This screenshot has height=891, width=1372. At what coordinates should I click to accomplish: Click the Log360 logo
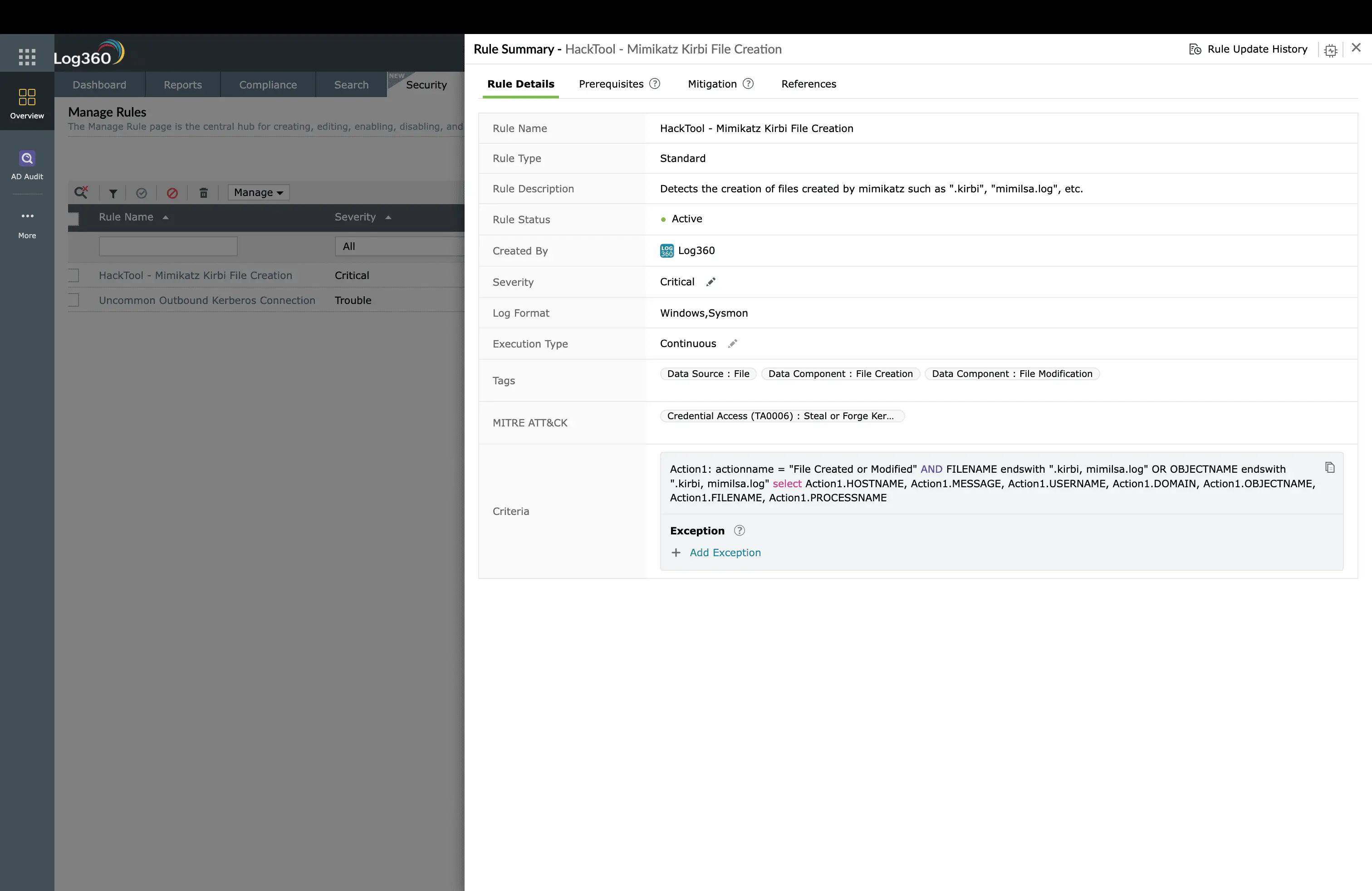[x=89, y=53]
